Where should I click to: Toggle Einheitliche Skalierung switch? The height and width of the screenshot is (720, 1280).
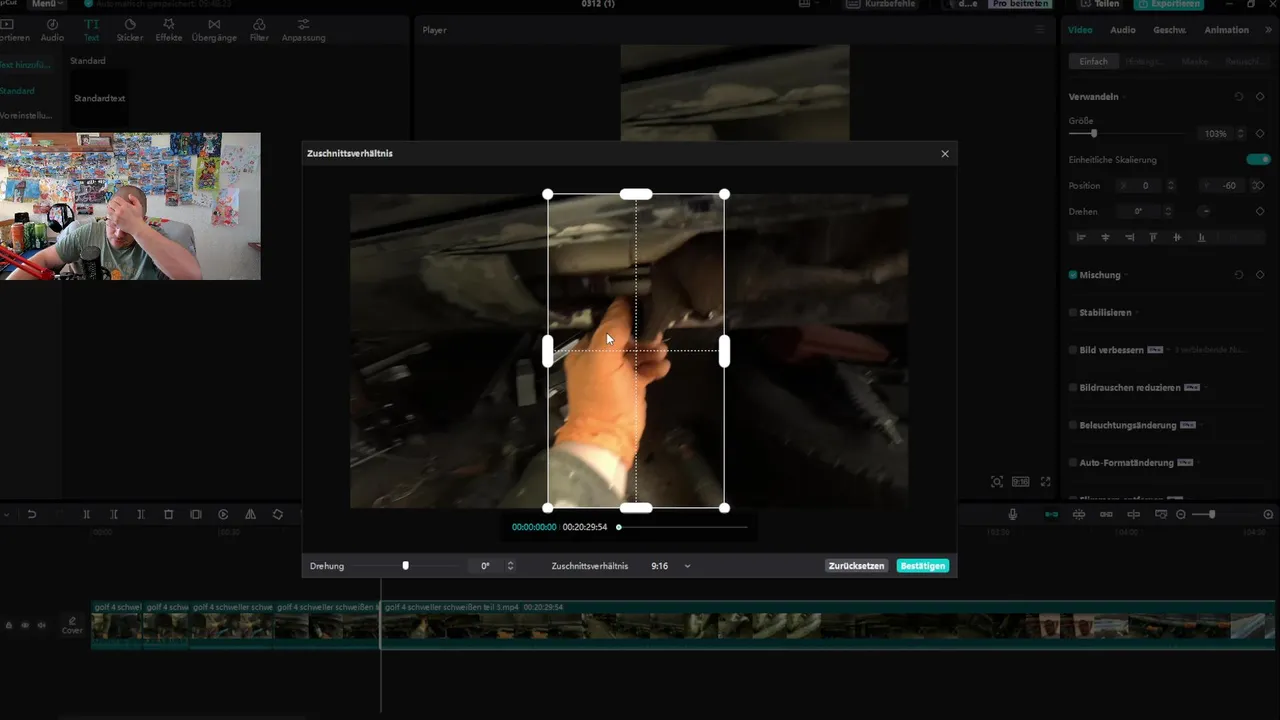1258,159
